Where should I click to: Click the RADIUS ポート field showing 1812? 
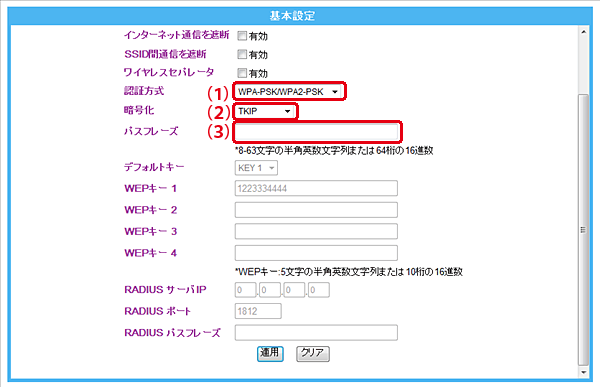[x=258, y=311]
